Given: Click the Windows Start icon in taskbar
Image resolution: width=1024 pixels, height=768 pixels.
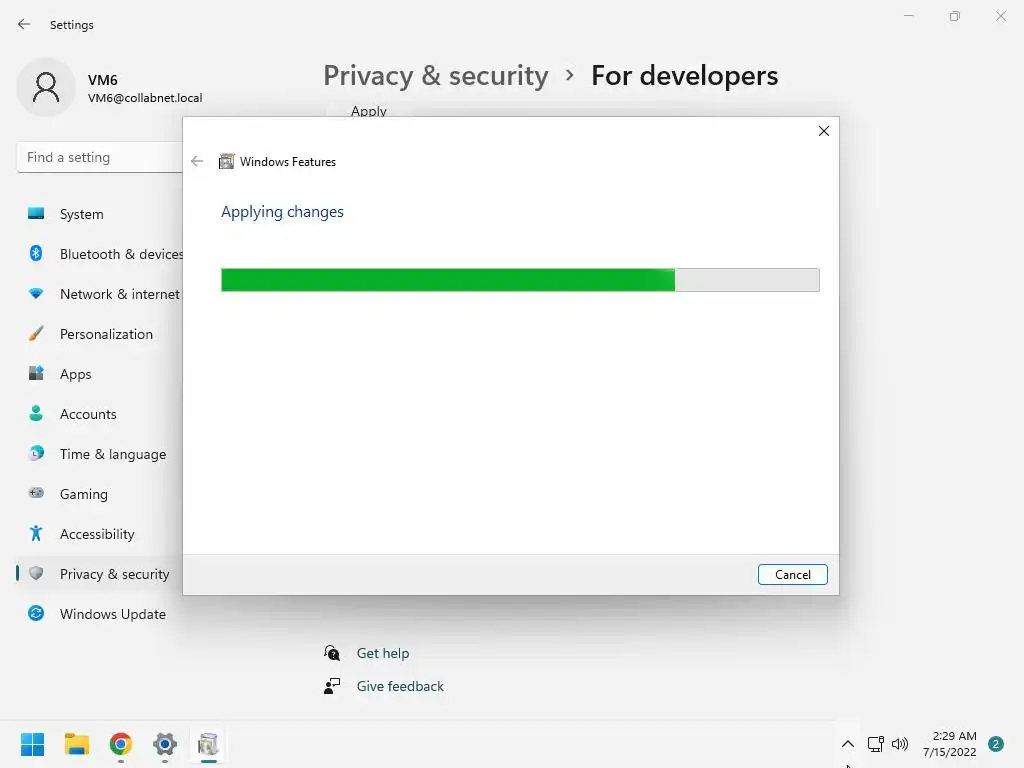Looking at the screenshot, I should pyautogui.click(x=32, y=744).
